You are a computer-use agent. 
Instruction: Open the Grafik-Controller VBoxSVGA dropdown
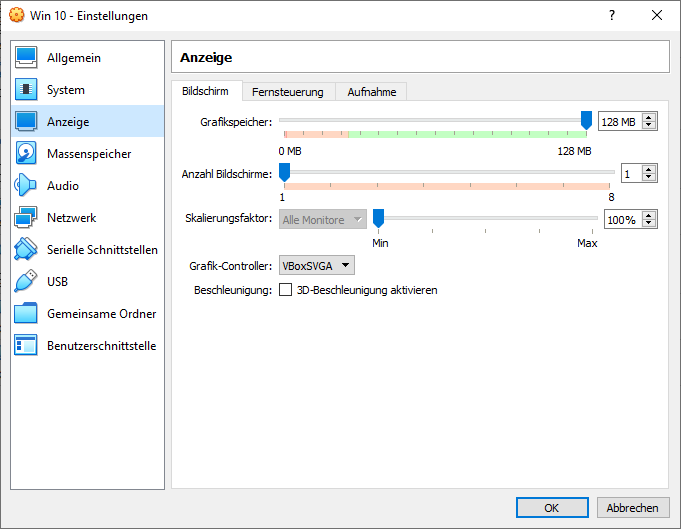[x=317, y=265]
